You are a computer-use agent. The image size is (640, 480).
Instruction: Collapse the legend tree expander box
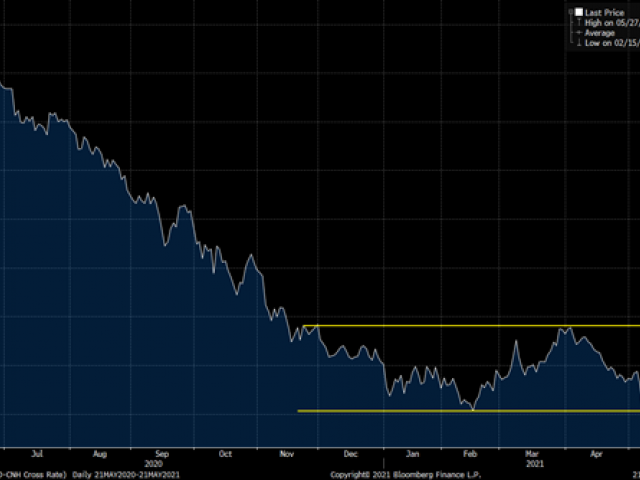pos(569,11)
